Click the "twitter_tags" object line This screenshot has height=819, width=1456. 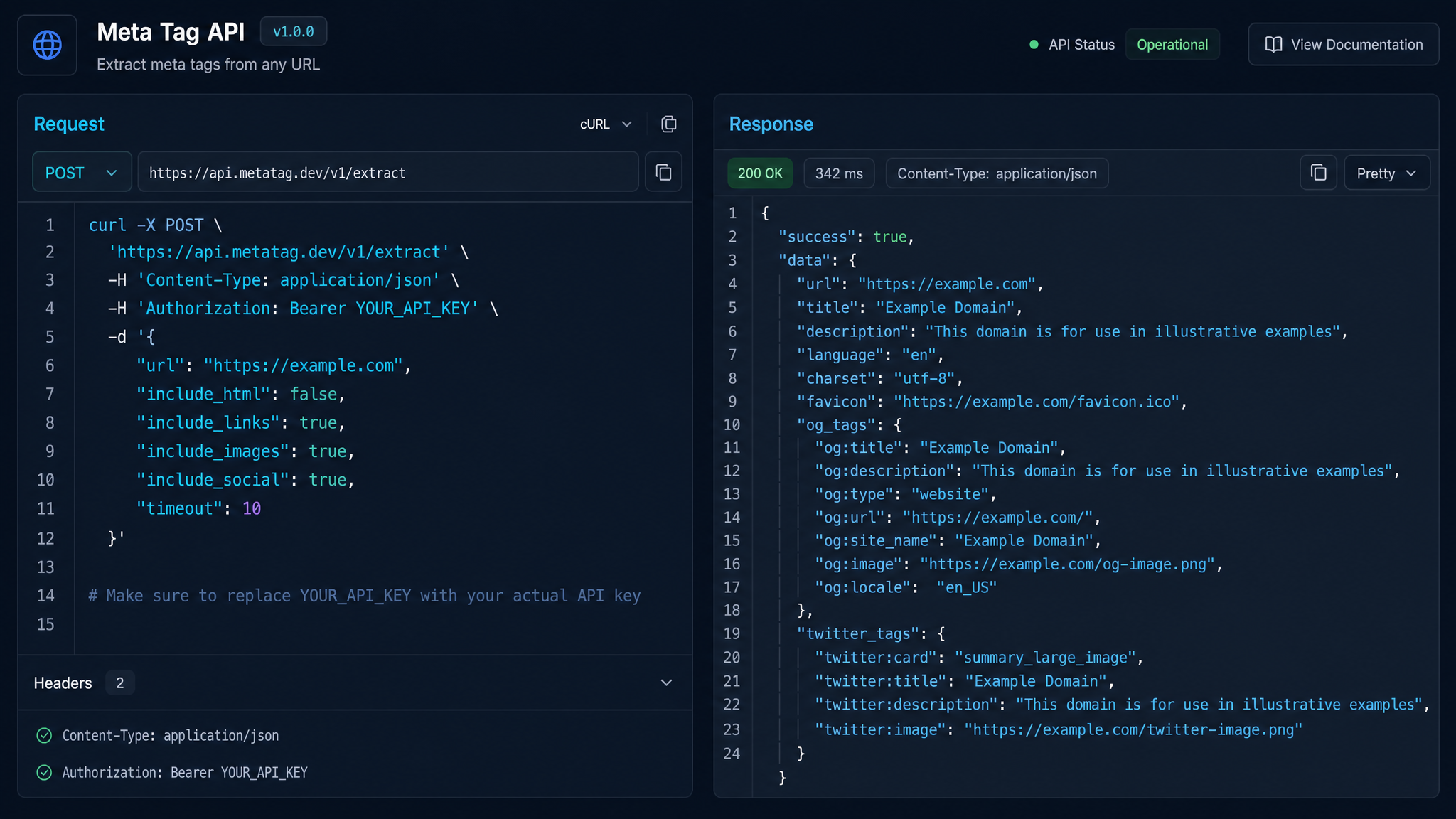871,633
